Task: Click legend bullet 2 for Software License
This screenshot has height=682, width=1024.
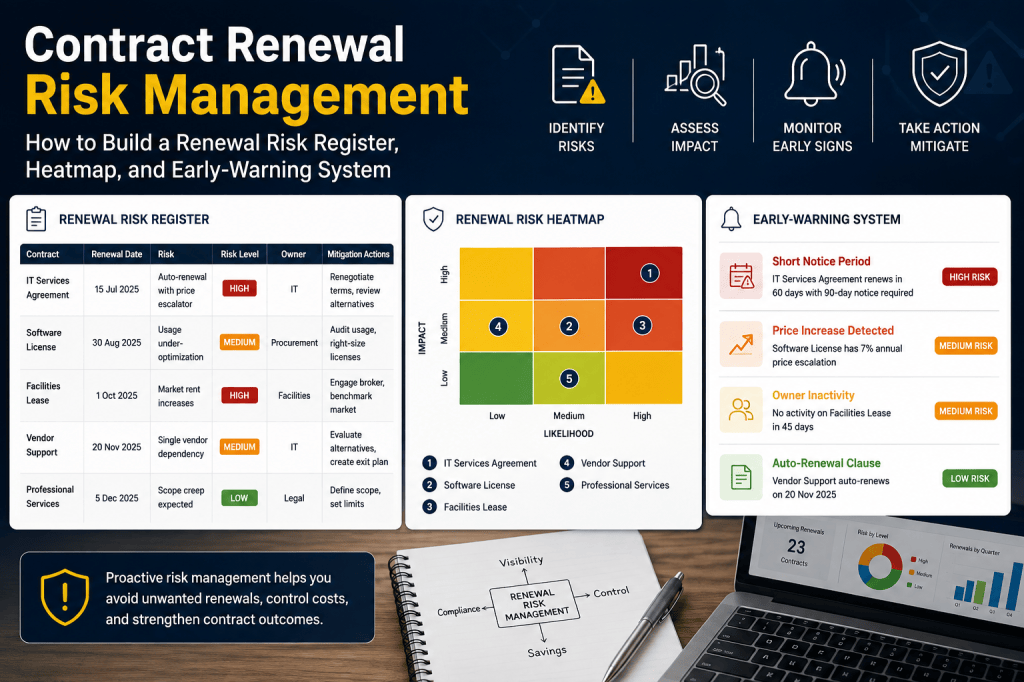Action: pyautogui.click(x=429, y=485)
